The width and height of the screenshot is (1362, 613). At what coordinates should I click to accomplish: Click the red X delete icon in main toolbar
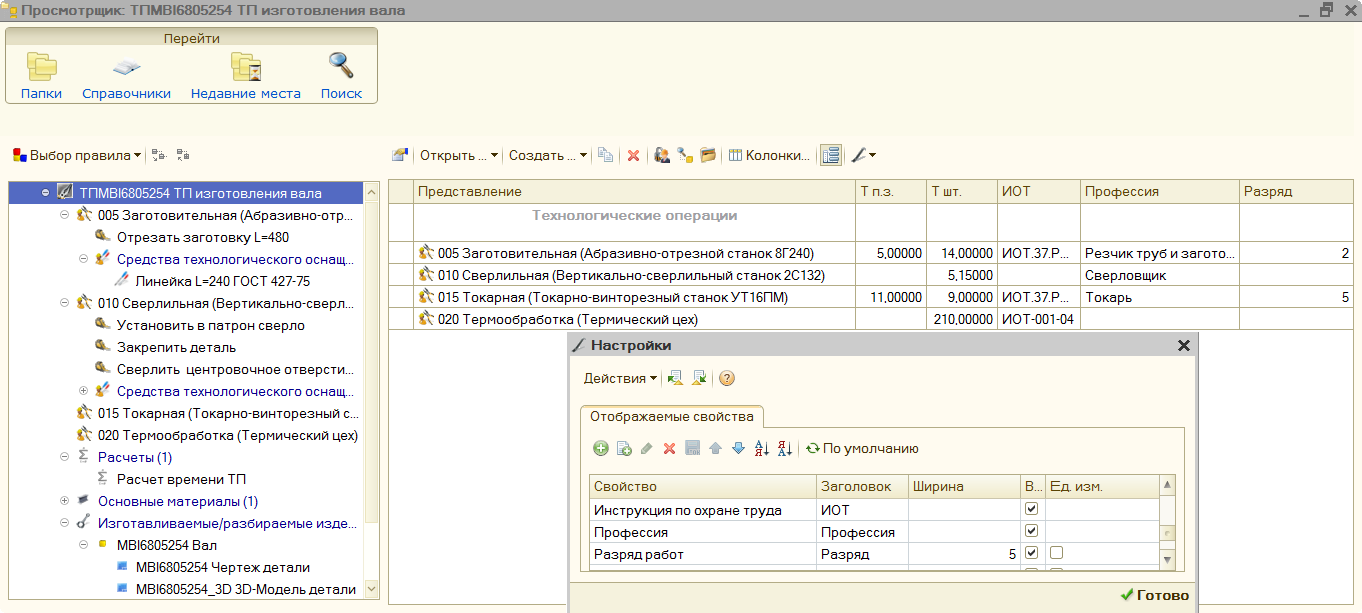(x=633, y=155)
